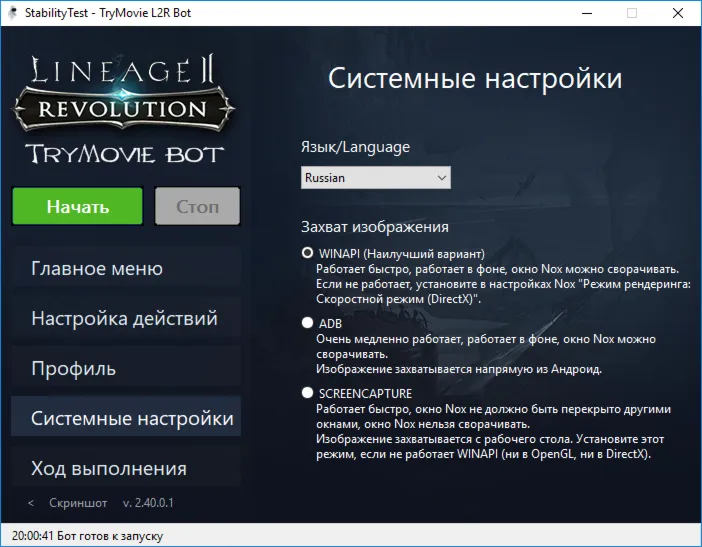
Task: Click the TryMovie Bot logo text
Action: [x=124, y=154]
